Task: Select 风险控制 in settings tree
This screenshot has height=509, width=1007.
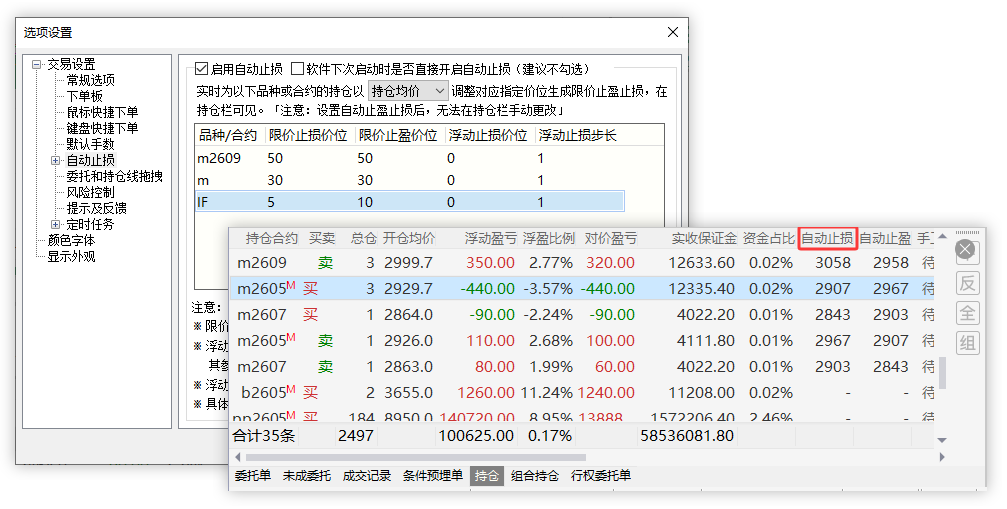Action: tap(90, 192)
